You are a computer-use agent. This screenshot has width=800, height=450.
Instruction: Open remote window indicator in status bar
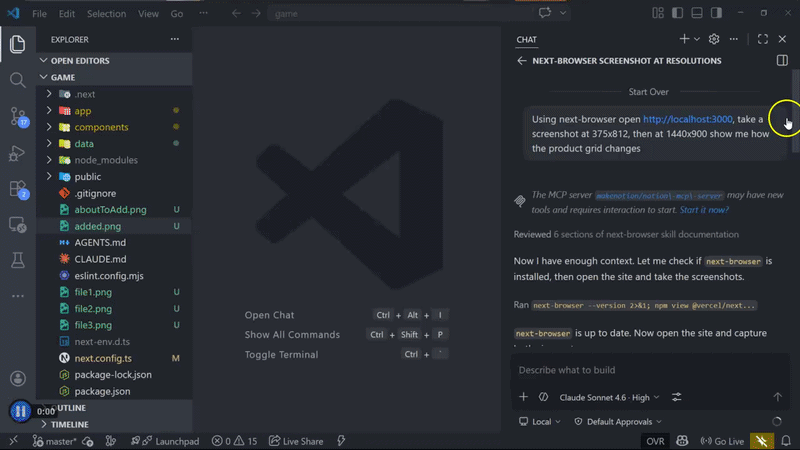[x=13, y=441]
